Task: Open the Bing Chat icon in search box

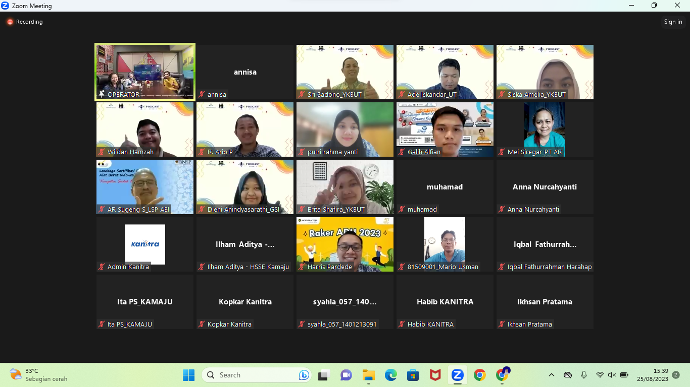Action: (304, 375)
